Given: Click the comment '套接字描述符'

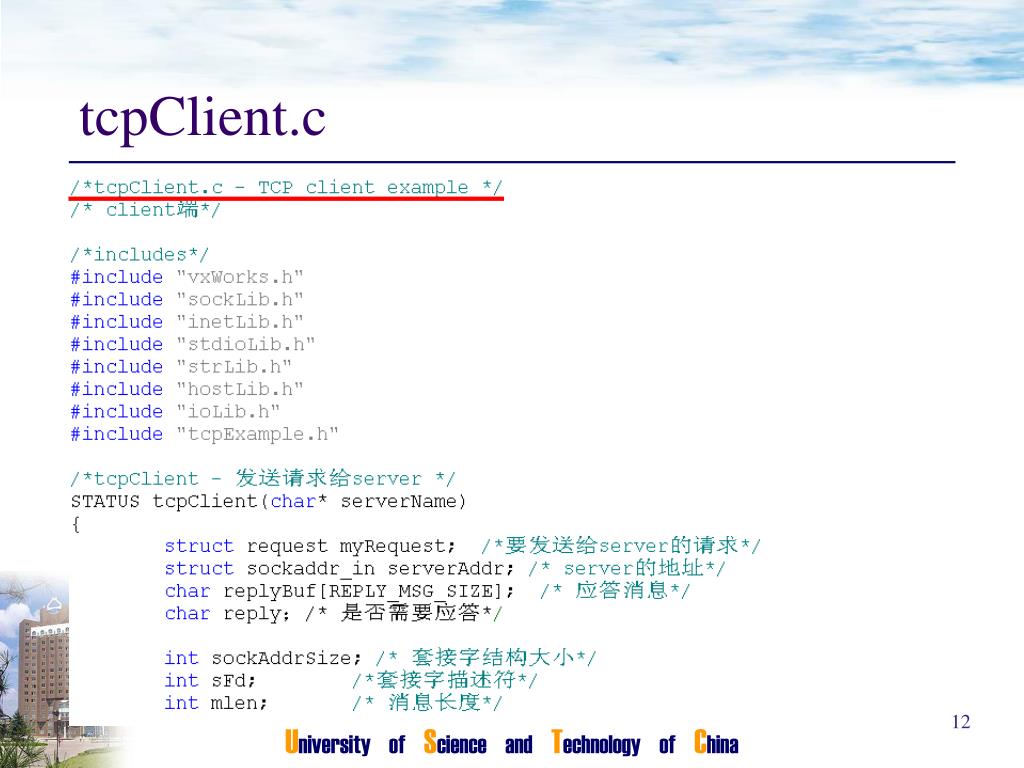Looking at the screenshot, I should [x=445, y=680].
